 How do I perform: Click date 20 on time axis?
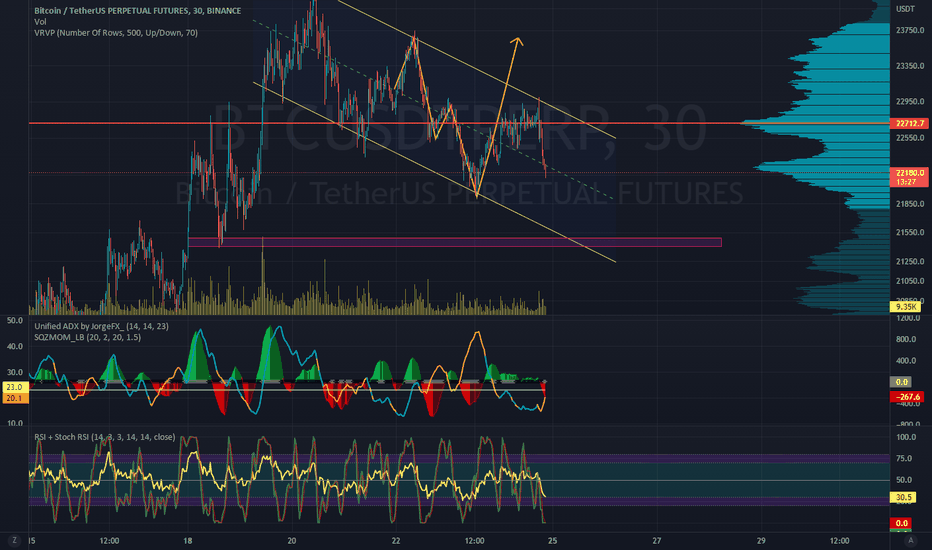(291, 540)
